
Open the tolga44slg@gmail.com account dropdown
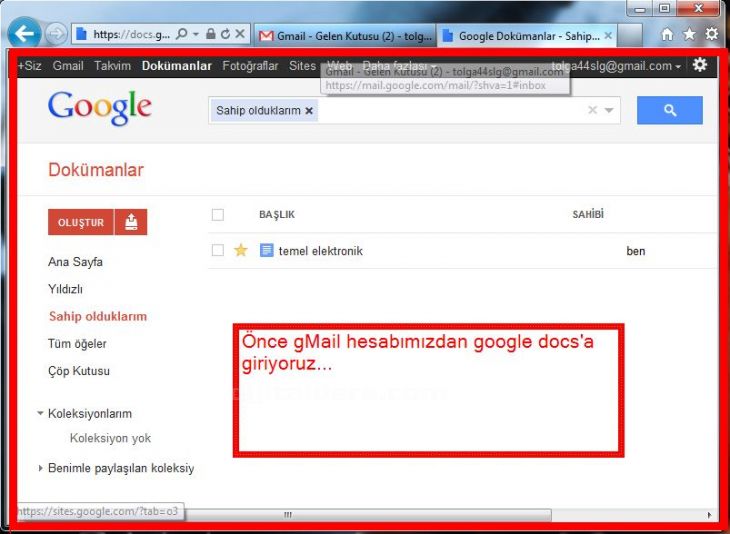click(x=615, y=66)
